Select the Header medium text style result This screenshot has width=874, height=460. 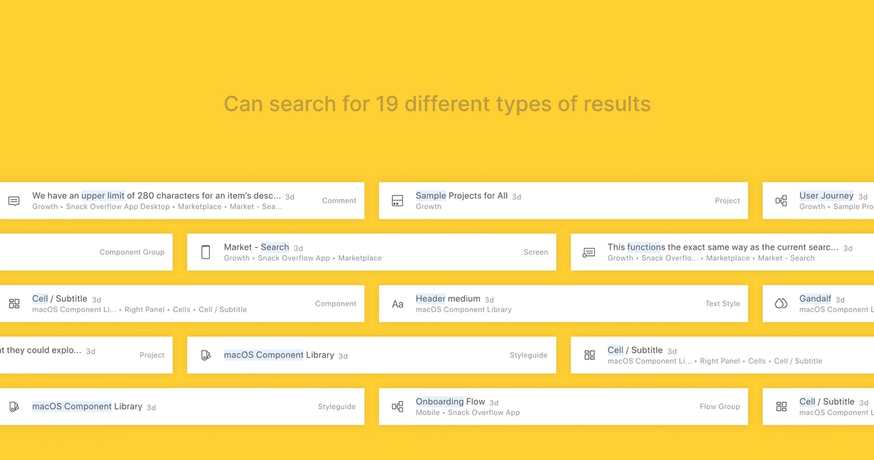564,303
